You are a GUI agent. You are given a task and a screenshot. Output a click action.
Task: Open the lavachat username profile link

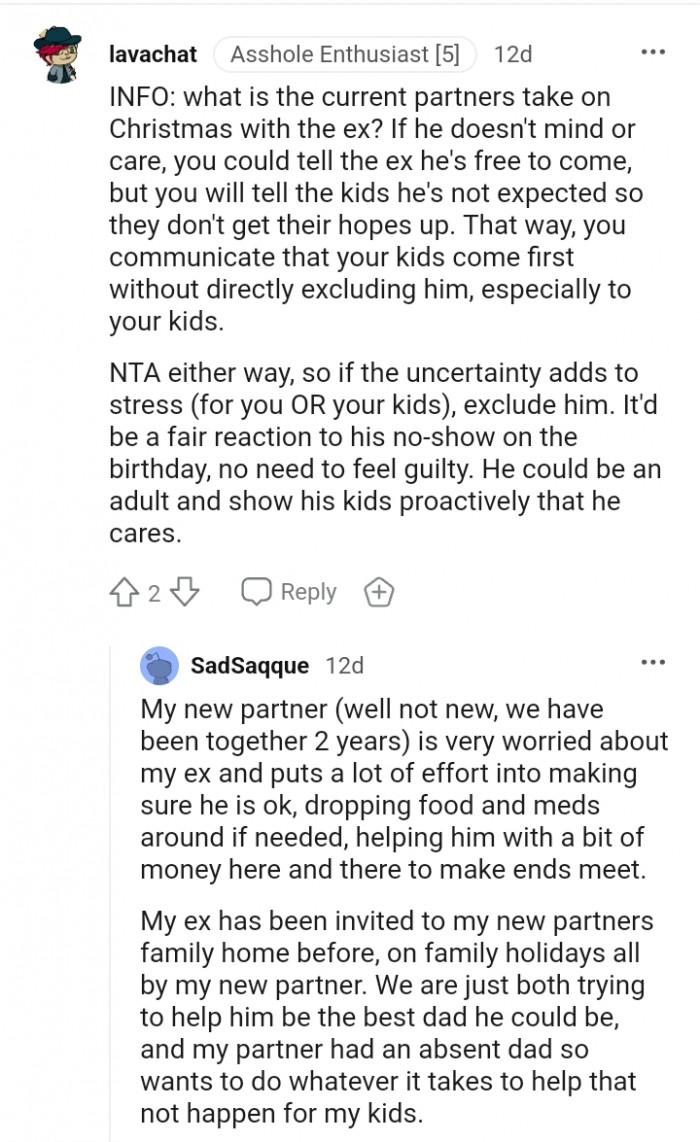click(x=152, y=54)
